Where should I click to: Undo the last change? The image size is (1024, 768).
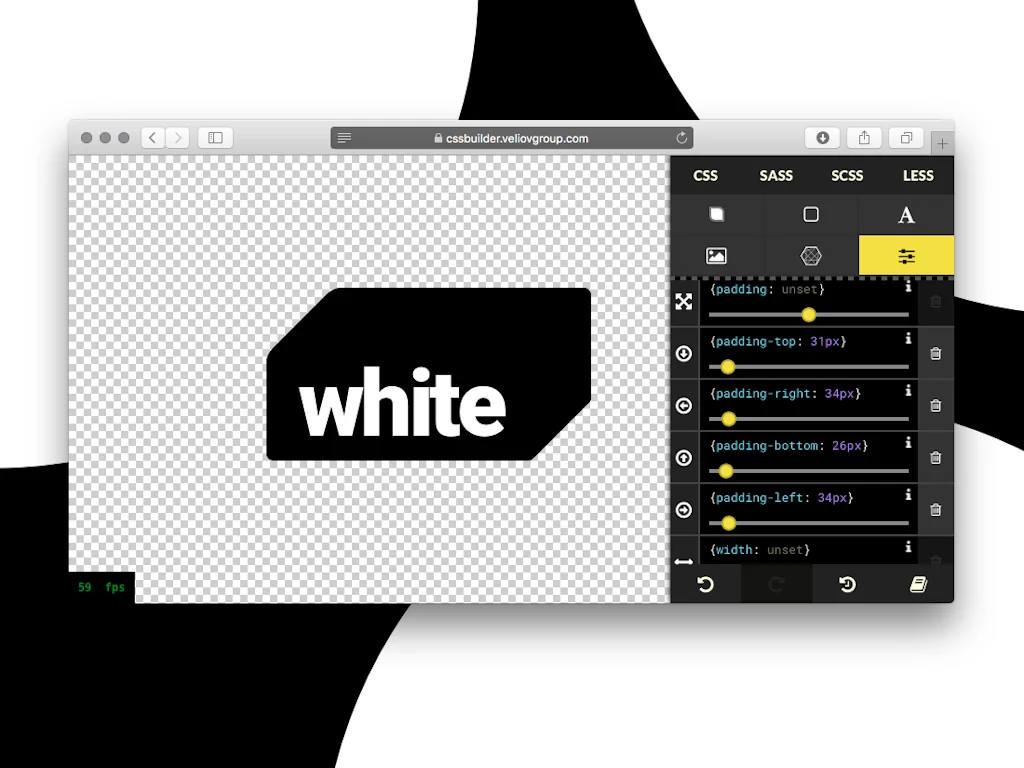pyautogui.click(x=705, y=584)
